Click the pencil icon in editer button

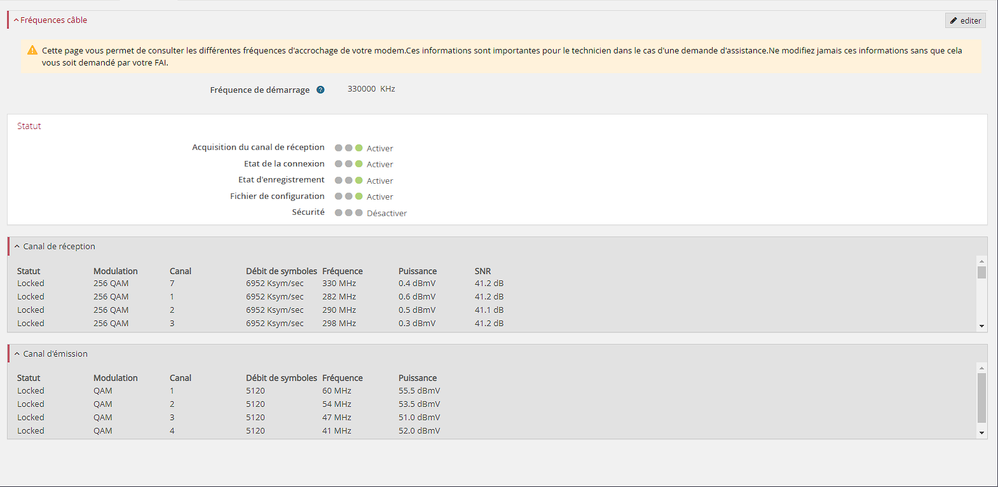tap(953, 20)
